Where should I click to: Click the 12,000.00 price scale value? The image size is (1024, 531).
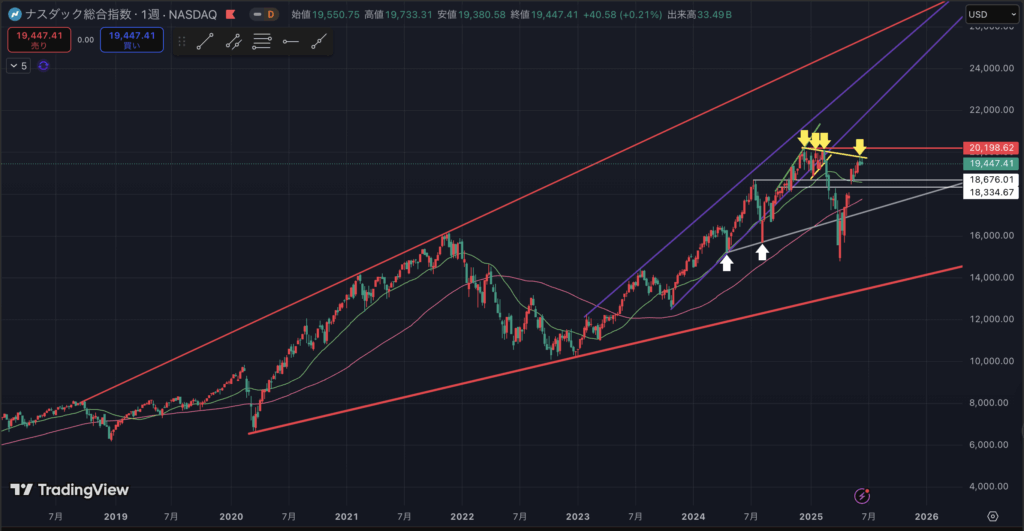[991, 319]
